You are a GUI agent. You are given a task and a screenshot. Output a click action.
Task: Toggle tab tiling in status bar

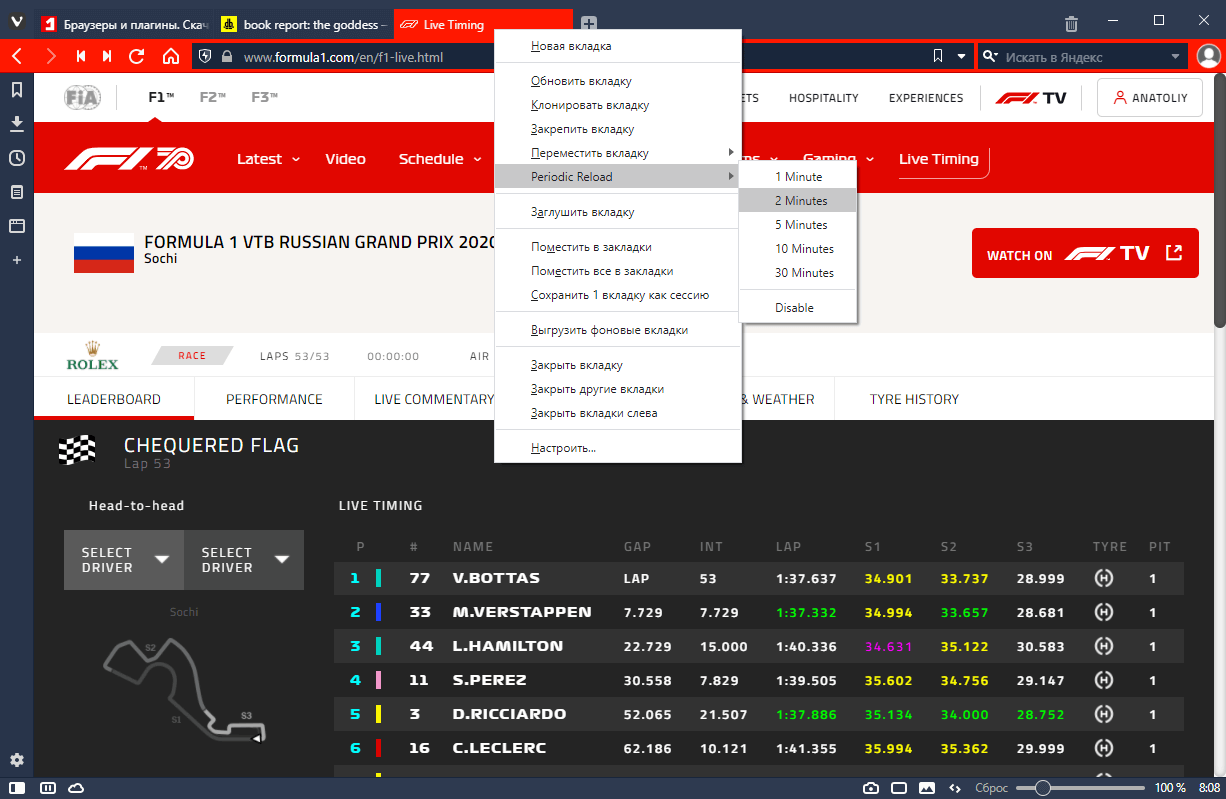pyautogui.click(x=47, y=788)
